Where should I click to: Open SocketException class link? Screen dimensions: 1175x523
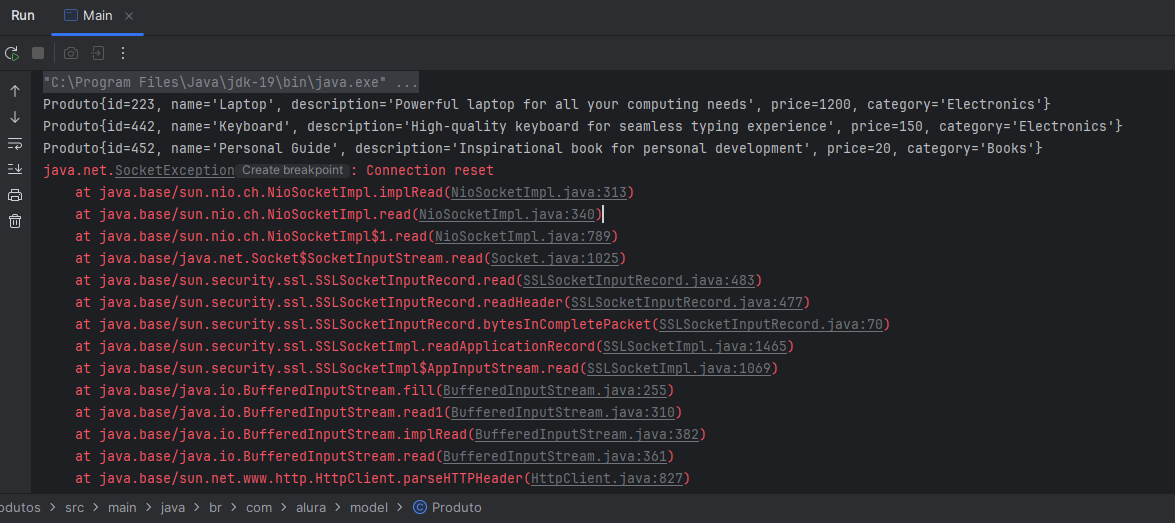click(175, 171)
